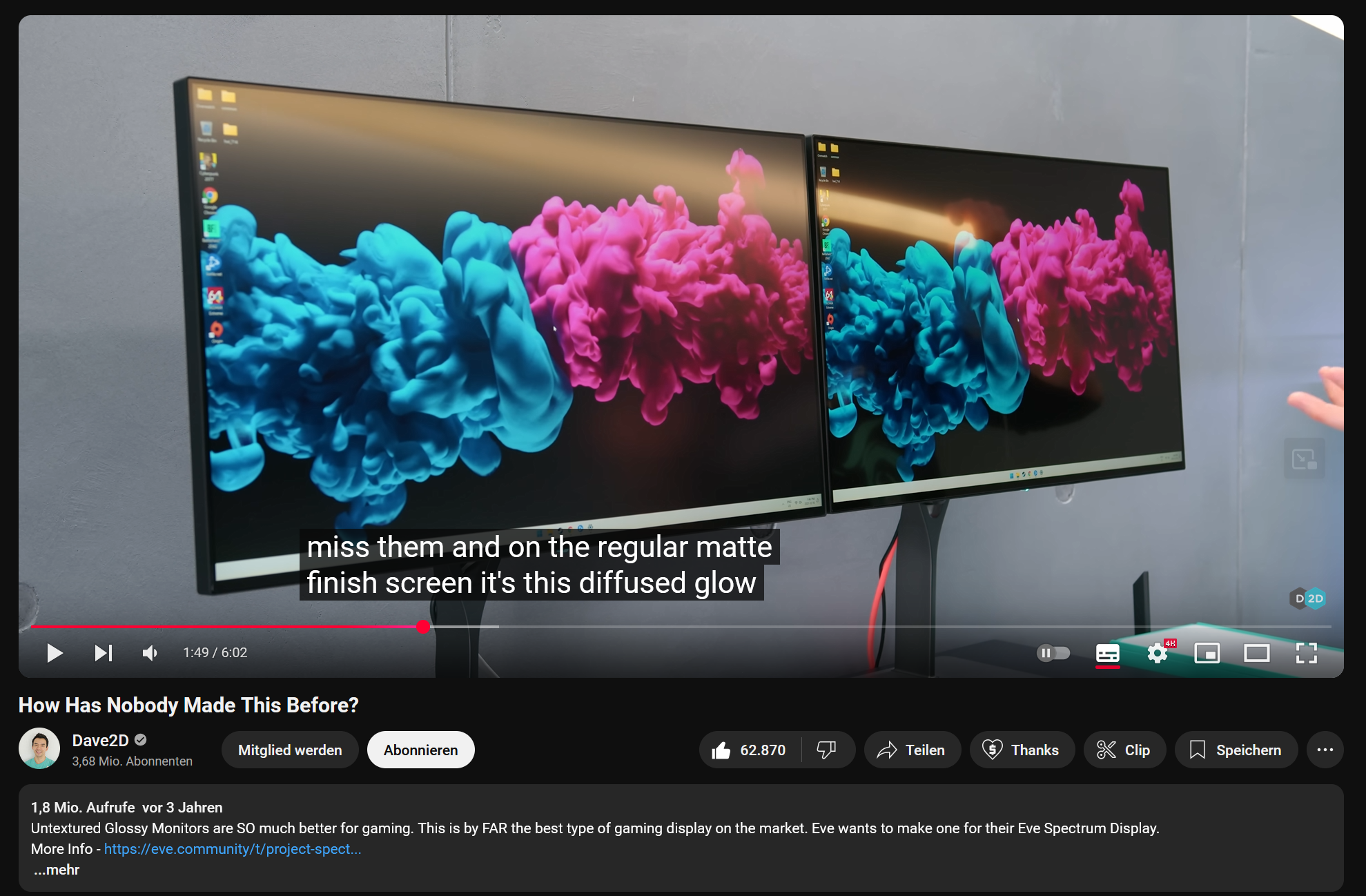Open the eve.community project link
Viewport: 1366px width, 896px height.
coord(233,849)
